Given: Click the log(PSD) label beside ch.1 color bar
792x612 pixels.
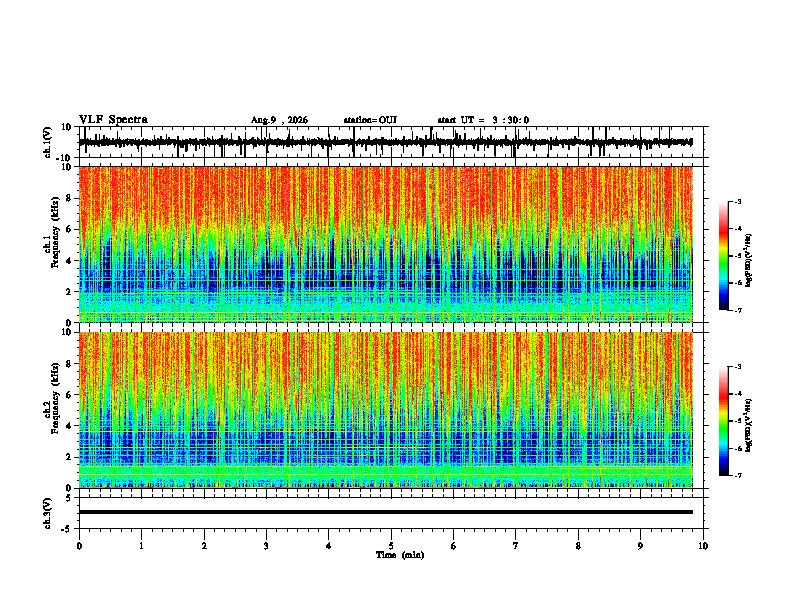Looking at the screenshot, I should [749, 261].
